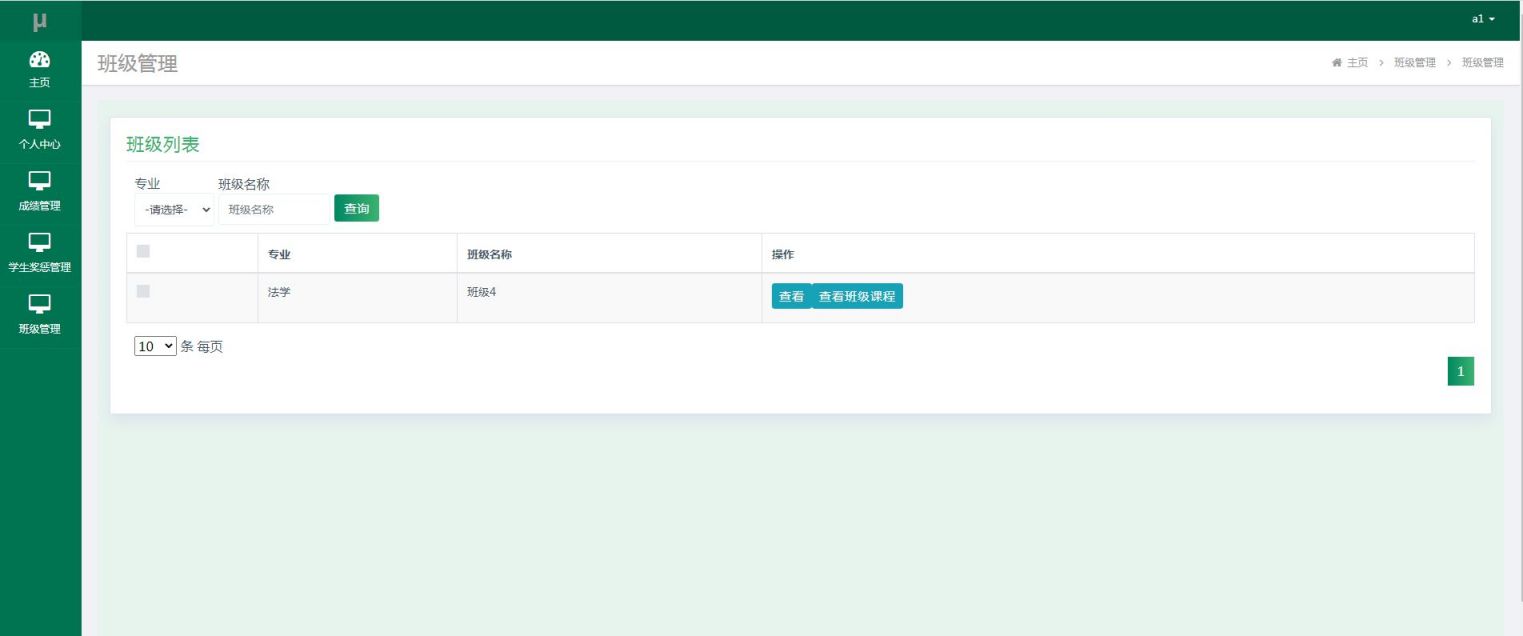
Task: Click 查看班级课程 button for 班级4
Action: tap(857, 297)
